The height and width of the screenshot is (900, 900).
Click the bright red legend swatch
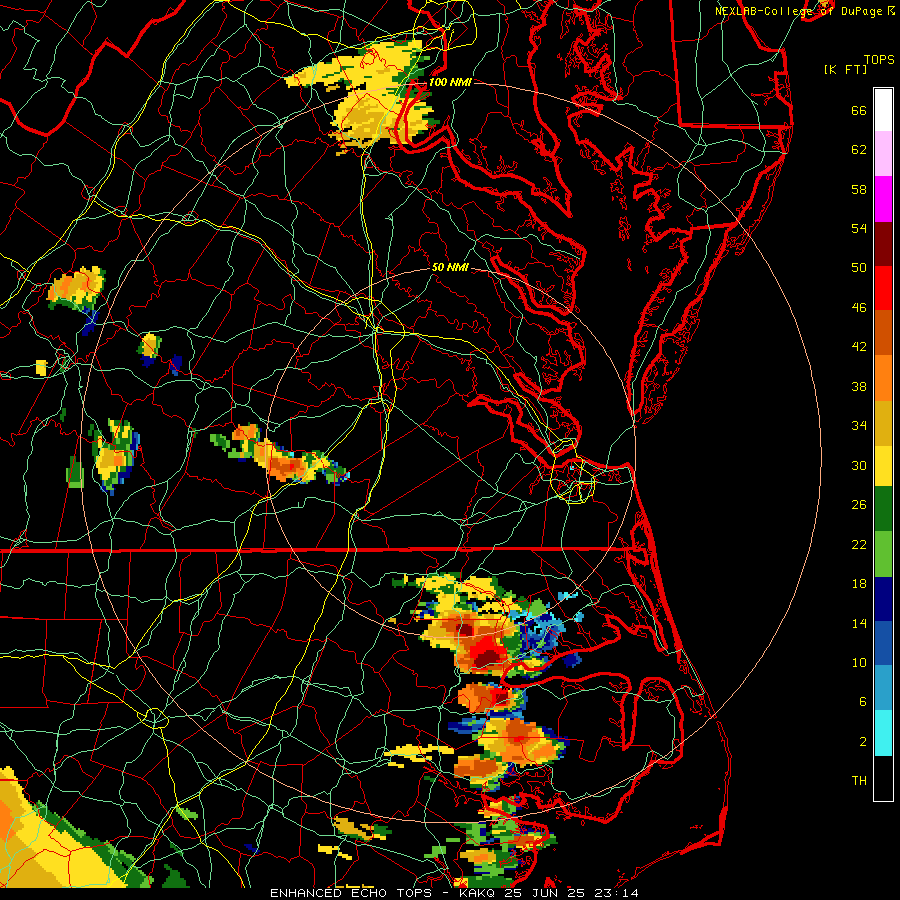(883, 288)
